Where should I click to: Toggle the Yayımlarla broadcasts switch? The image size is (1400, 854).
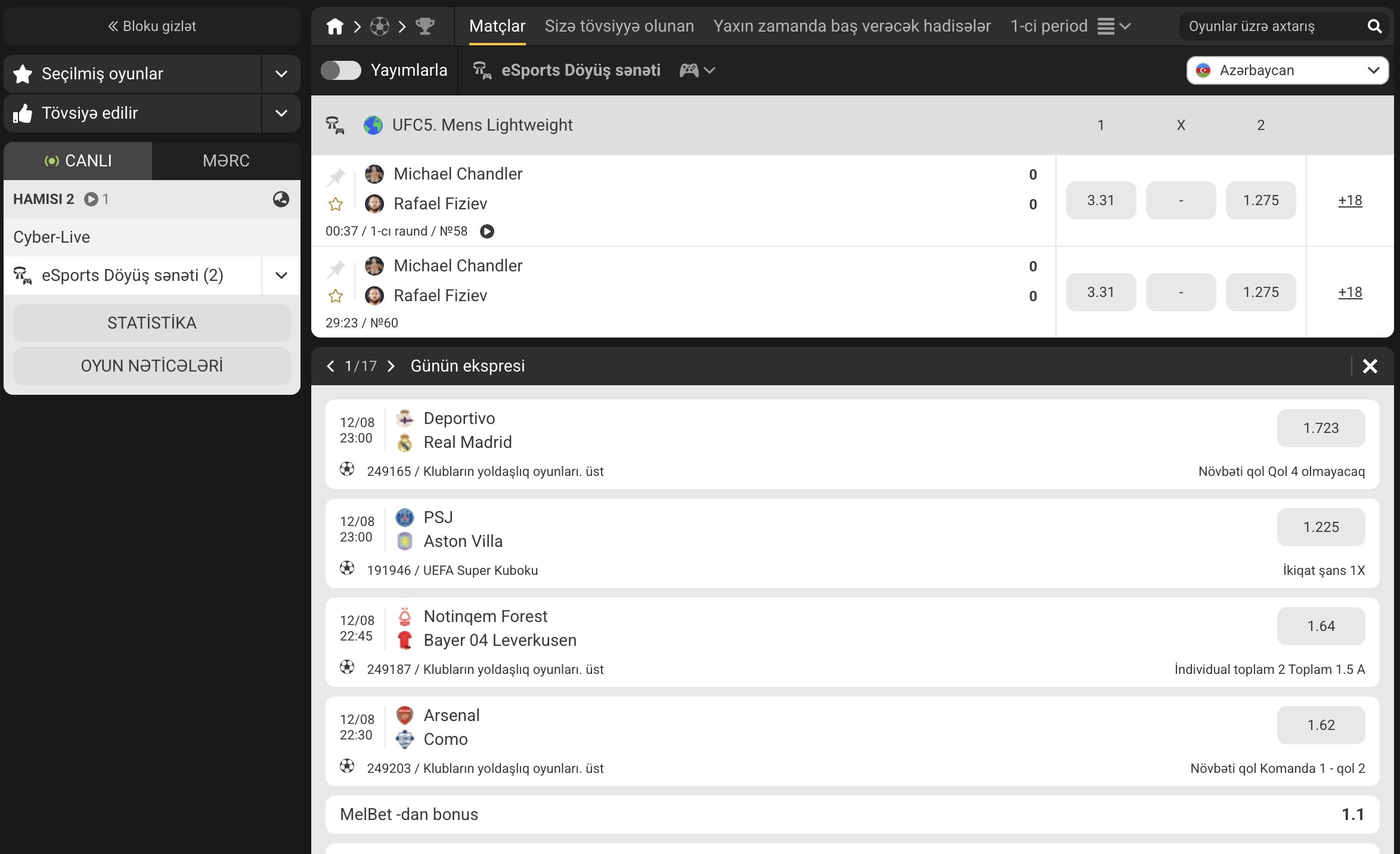click(x=341, y=70)
